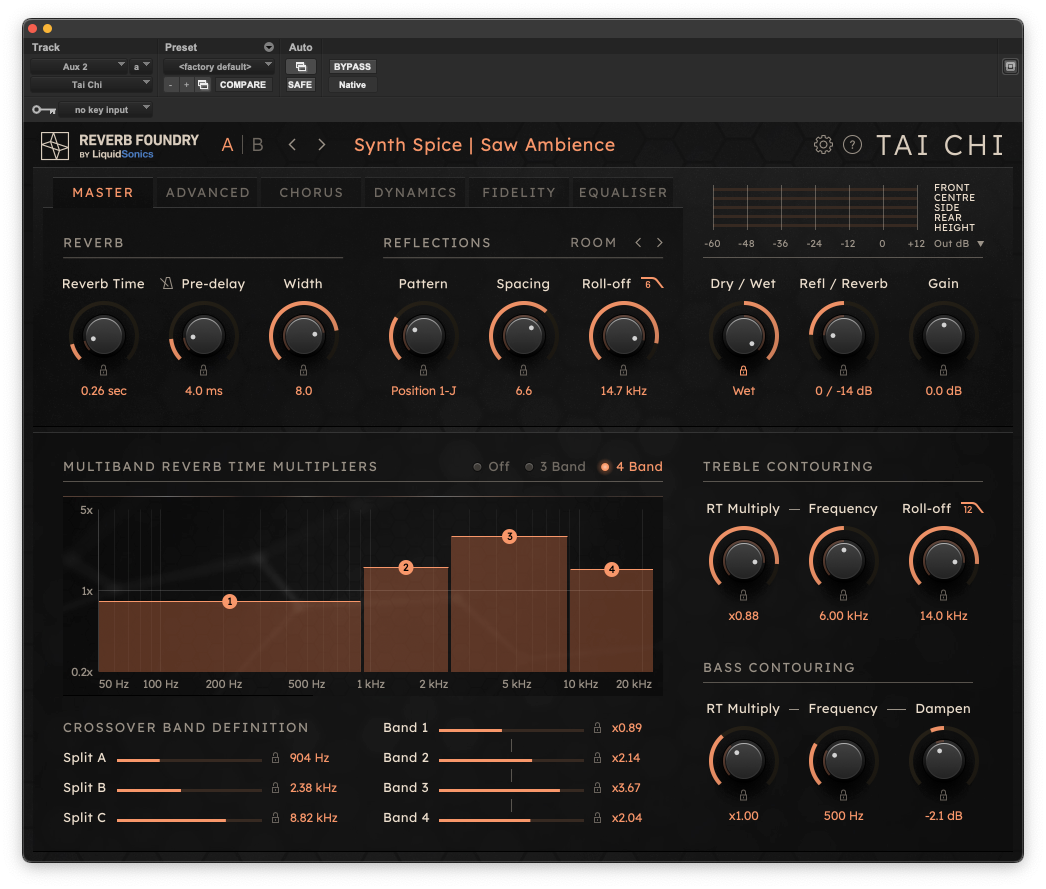Open the help question mark icon

pos(853,145)
